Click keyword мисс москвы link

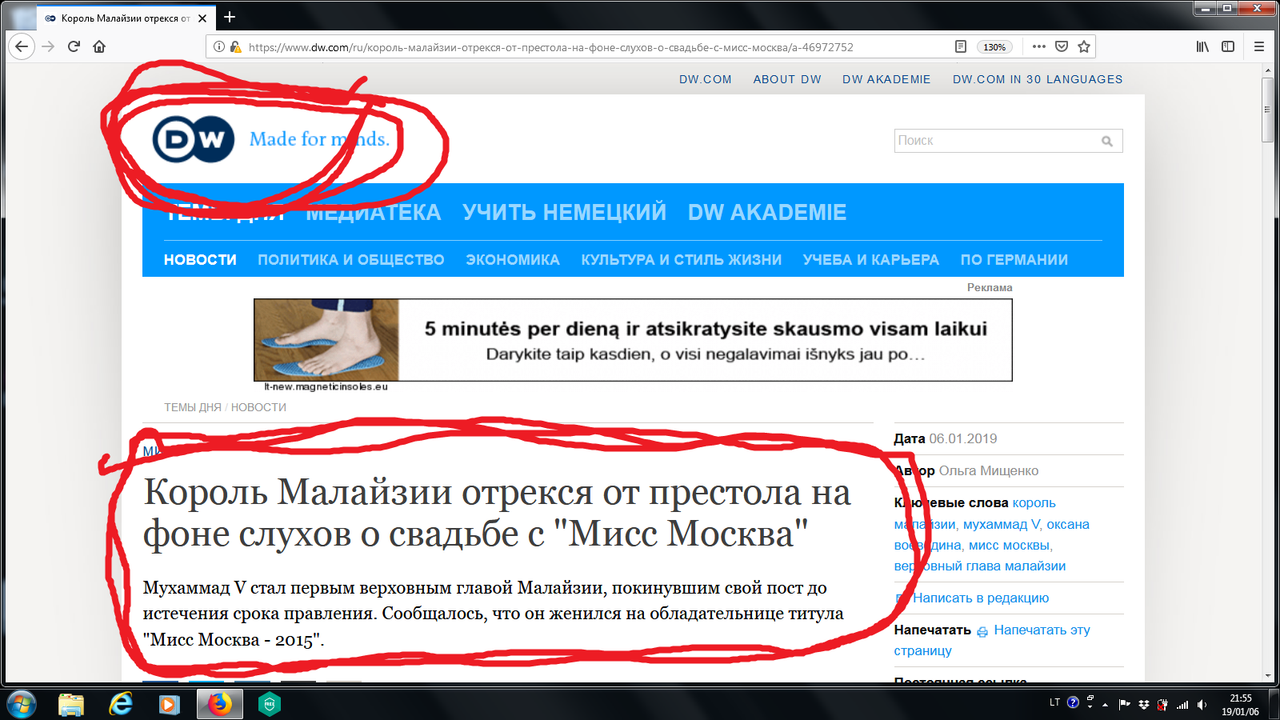point(1010,545)
